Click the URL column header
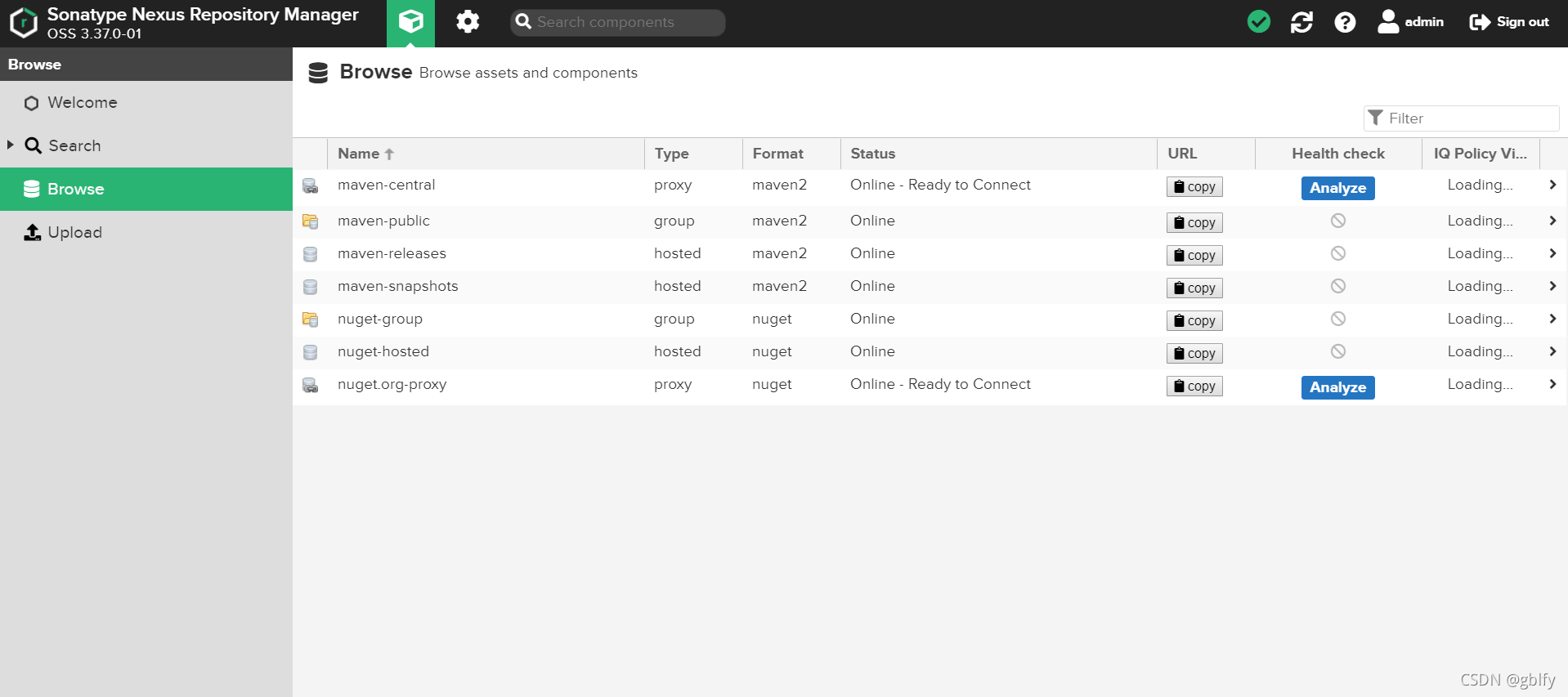1568x697 pixels. pos(1207,154)
